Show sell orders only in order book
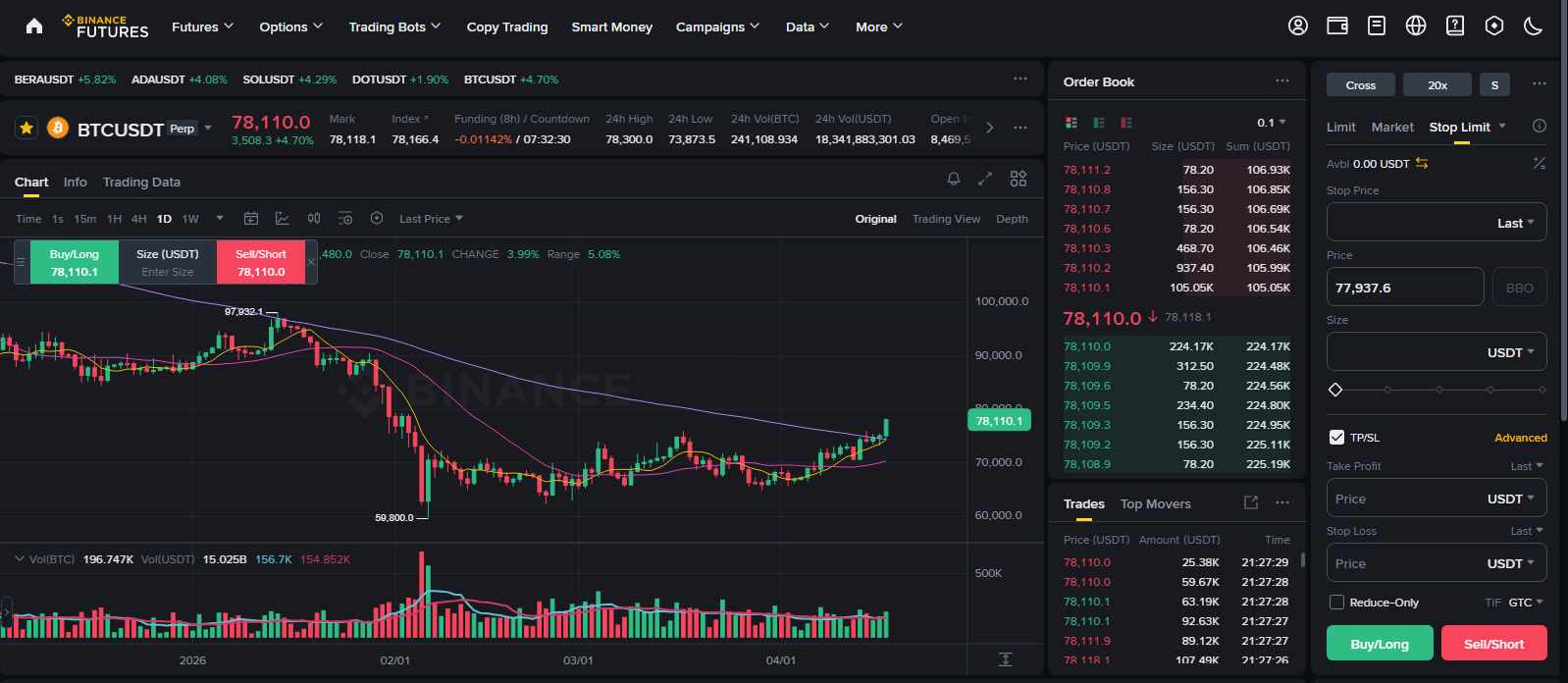Viewport: 1568px width, 683px height. coord(1126,123)
